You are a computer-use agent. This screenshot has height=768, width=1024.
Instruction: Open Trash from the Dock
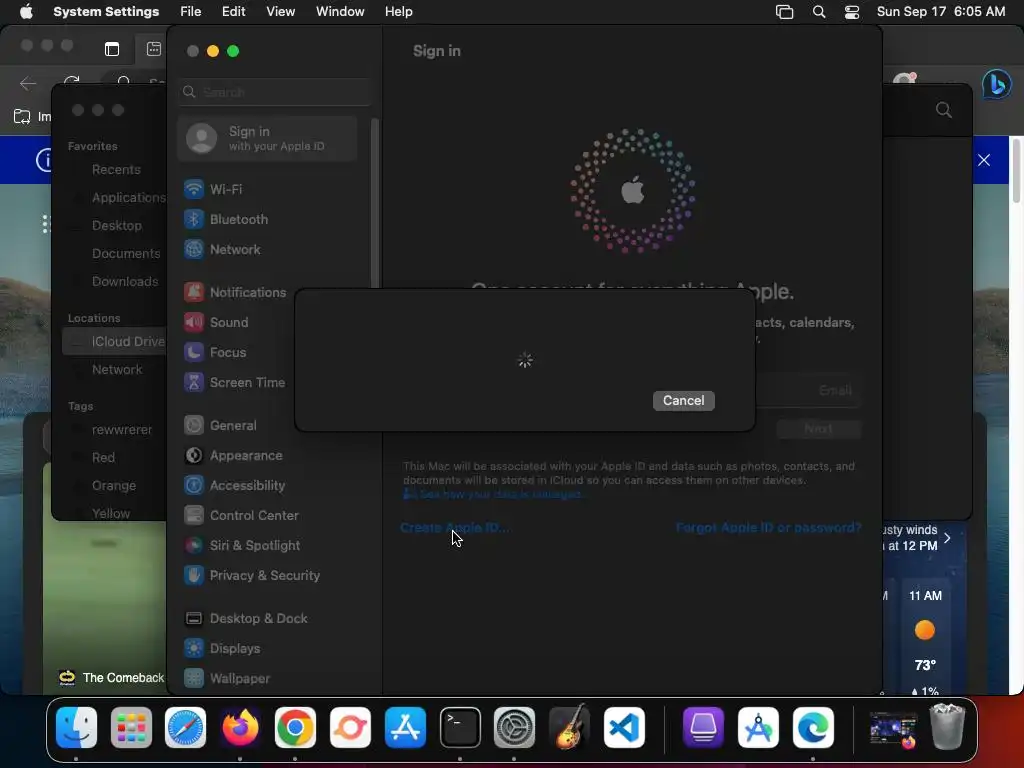point(947,726)
